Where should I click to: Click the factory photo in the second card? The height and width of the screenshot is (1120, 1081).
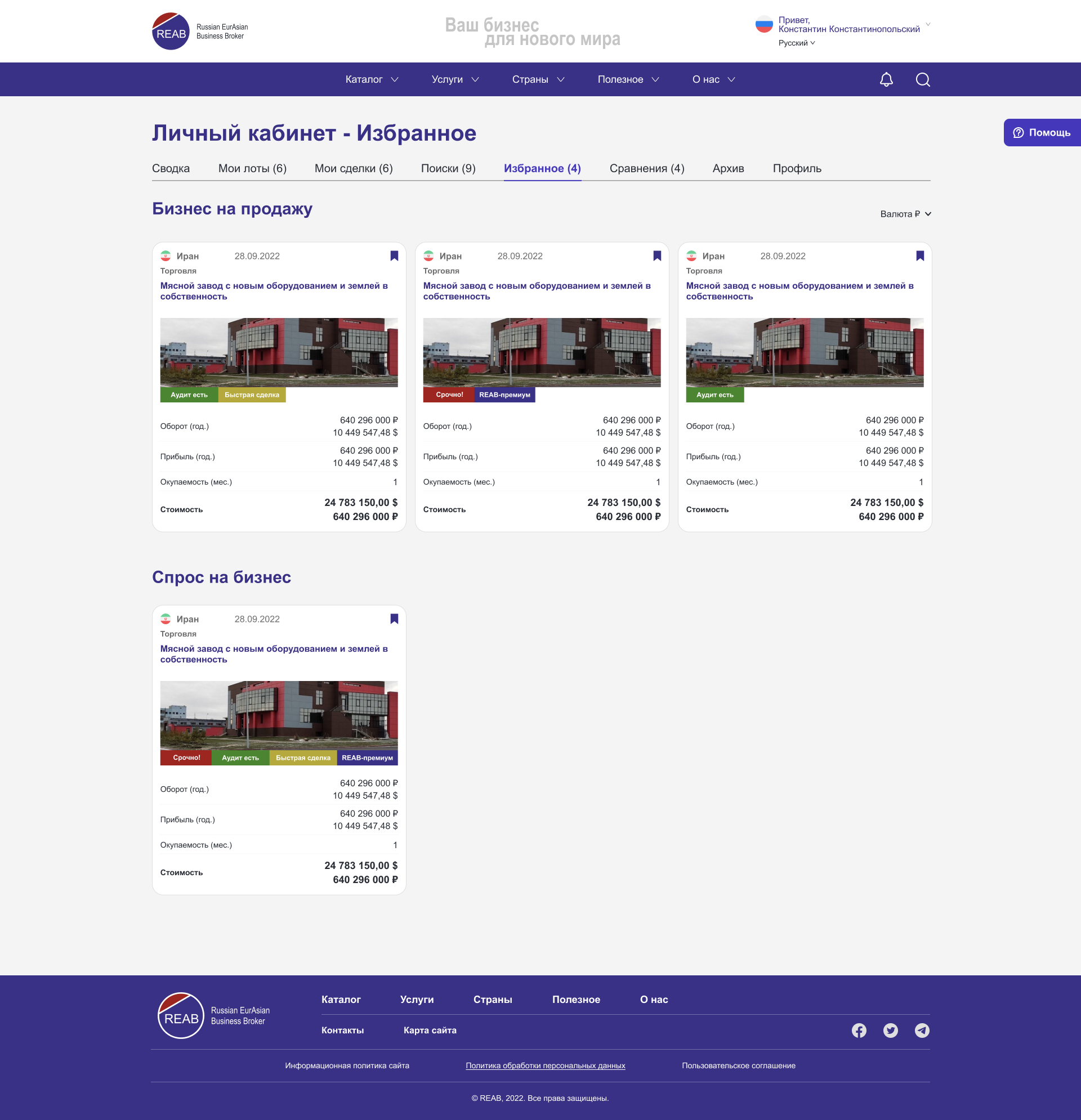(x=542, y=352)
